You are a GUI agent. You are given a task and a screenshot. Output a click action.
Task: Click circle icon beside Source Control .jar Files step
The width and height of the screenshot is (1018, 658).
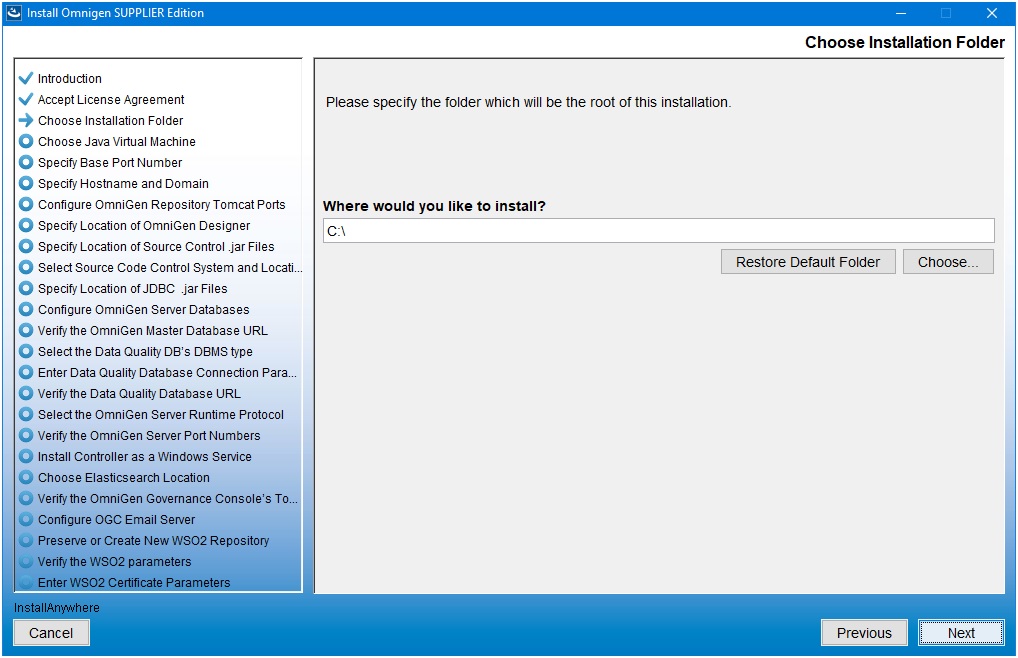[26, 246]
